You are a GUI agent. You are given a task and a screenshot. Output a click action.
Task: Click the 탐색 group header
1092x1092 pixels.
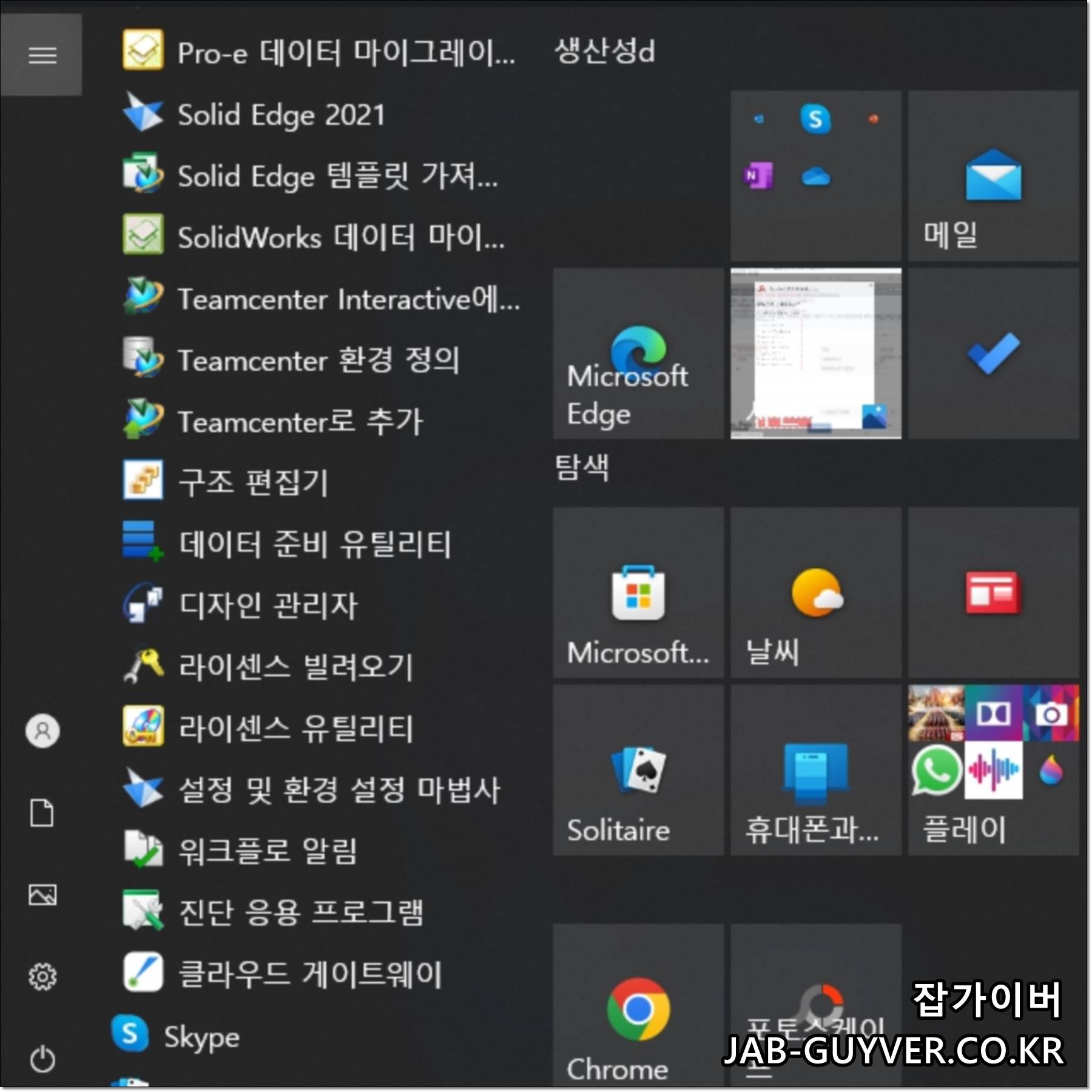click(582, 467)
